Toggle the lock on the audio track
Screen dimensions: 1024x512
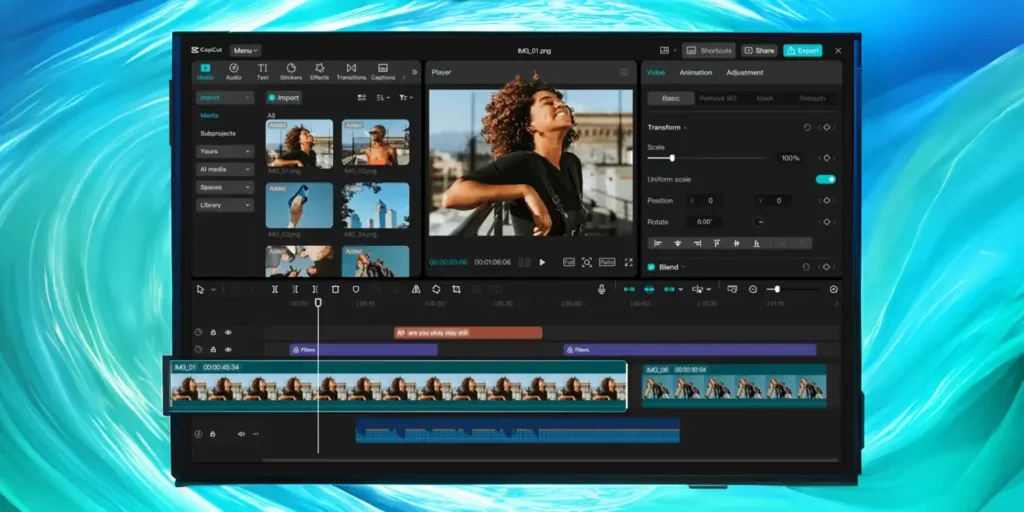point(213,434)
